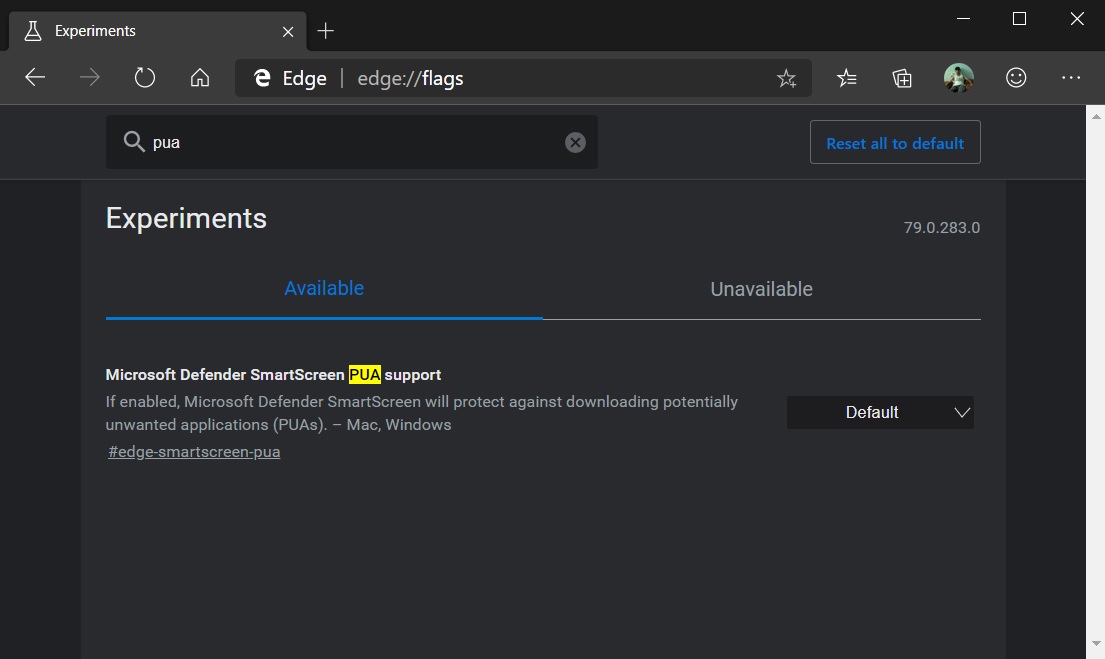The width and height of the screenshot is (1105, 659).
Task: Click the forward navigation arrow
Action: pos(89,78)
